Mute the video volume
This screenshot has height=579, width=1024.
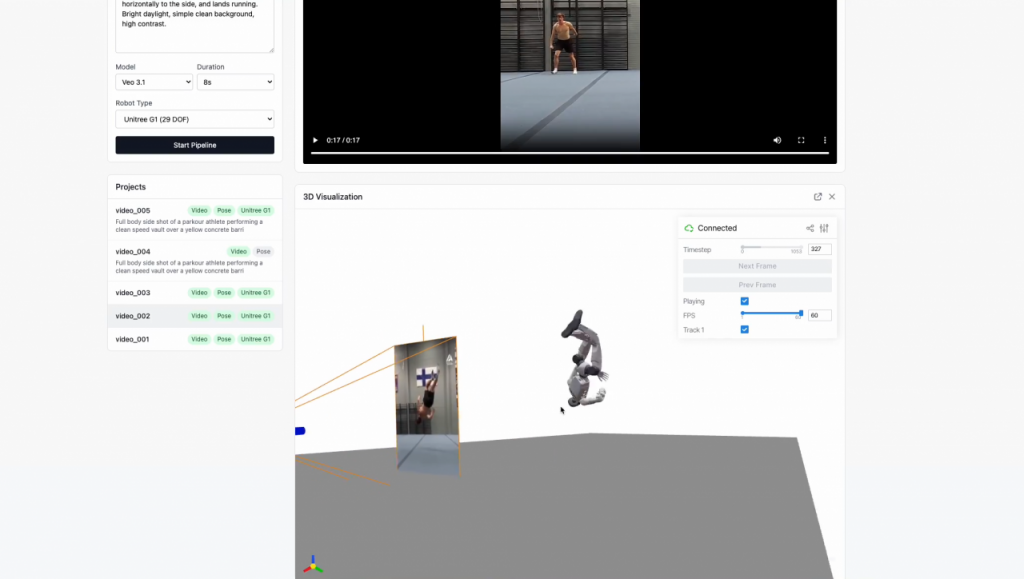[x=777, y=140]
